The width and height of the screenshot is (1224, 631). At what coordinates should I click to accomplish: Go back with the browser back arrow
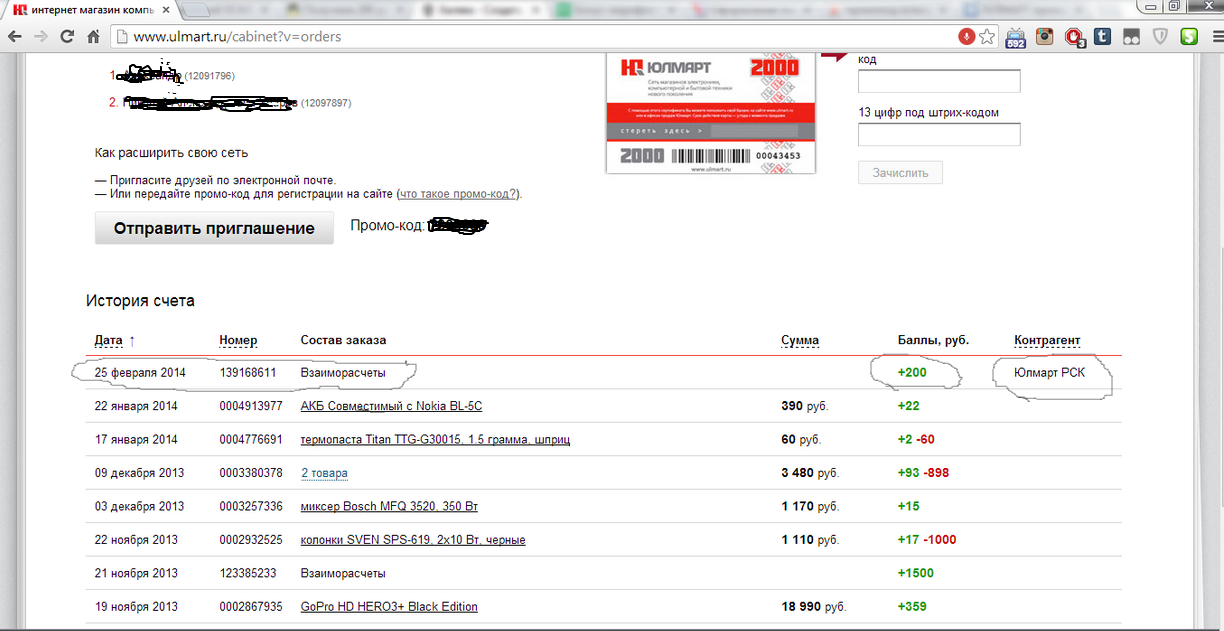pos(15,37)
